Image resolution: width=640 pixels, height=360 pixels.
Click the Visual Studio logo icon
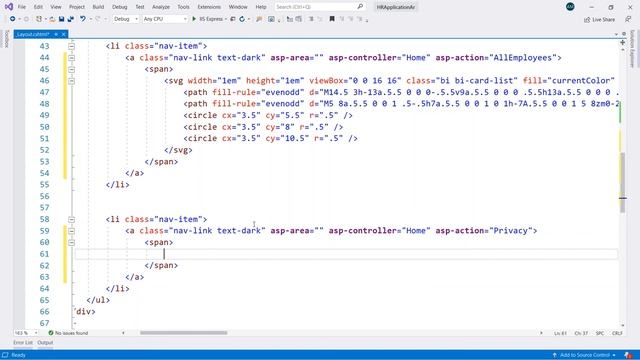coord(9,7)
